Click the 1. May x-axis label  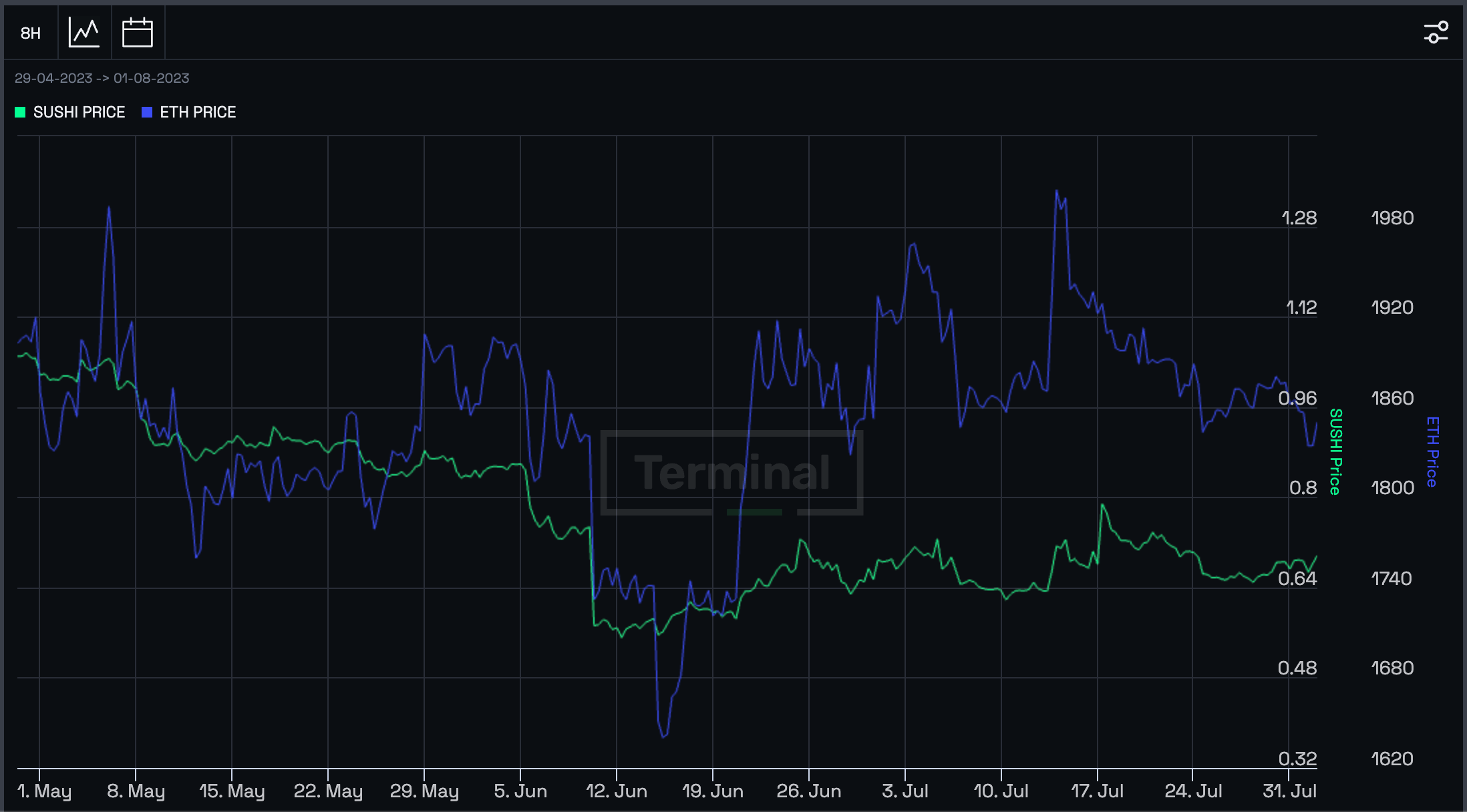tap(44, 791)
